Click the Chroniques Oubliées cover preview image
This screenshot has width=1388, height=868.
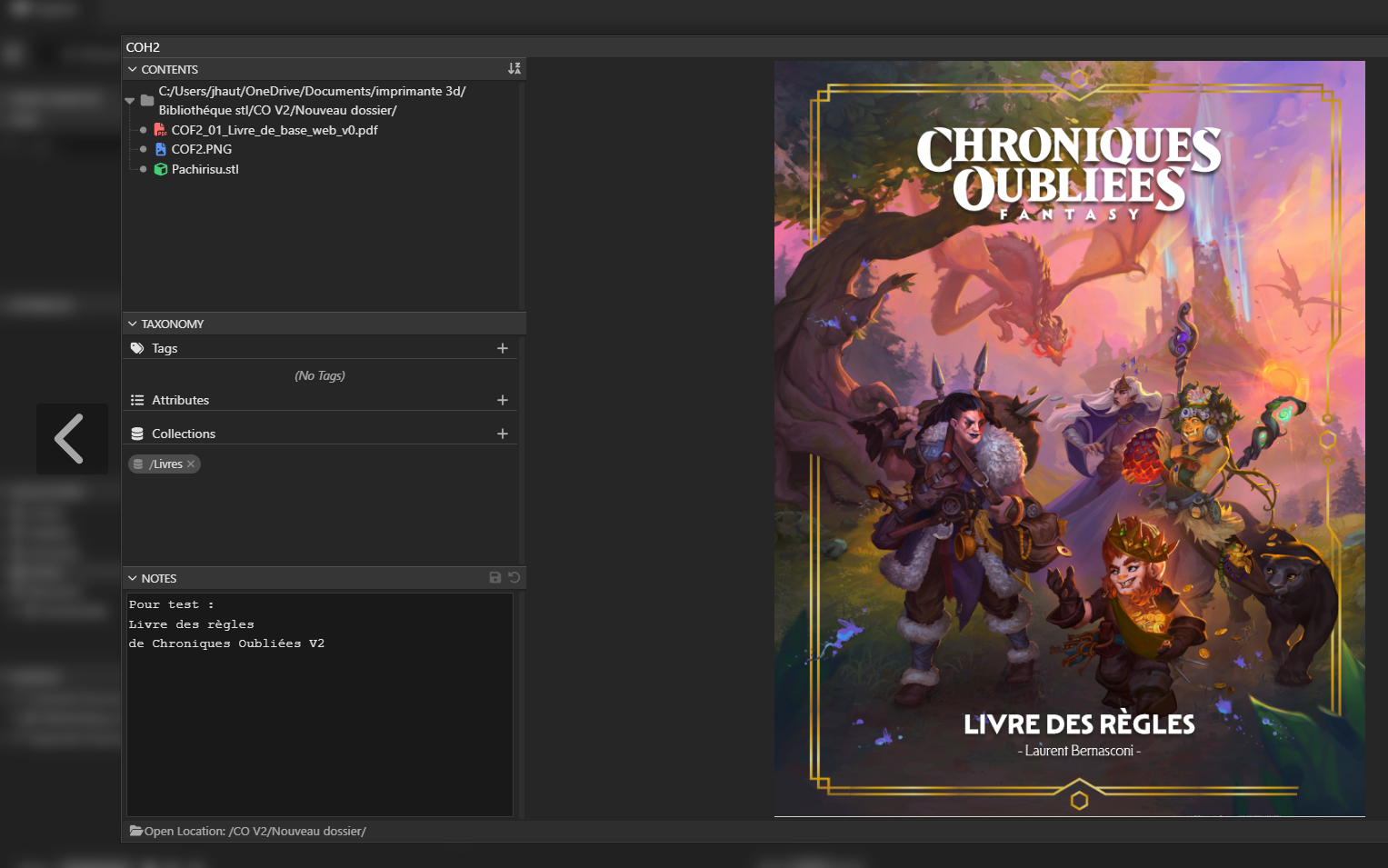tap(1069, 438)
